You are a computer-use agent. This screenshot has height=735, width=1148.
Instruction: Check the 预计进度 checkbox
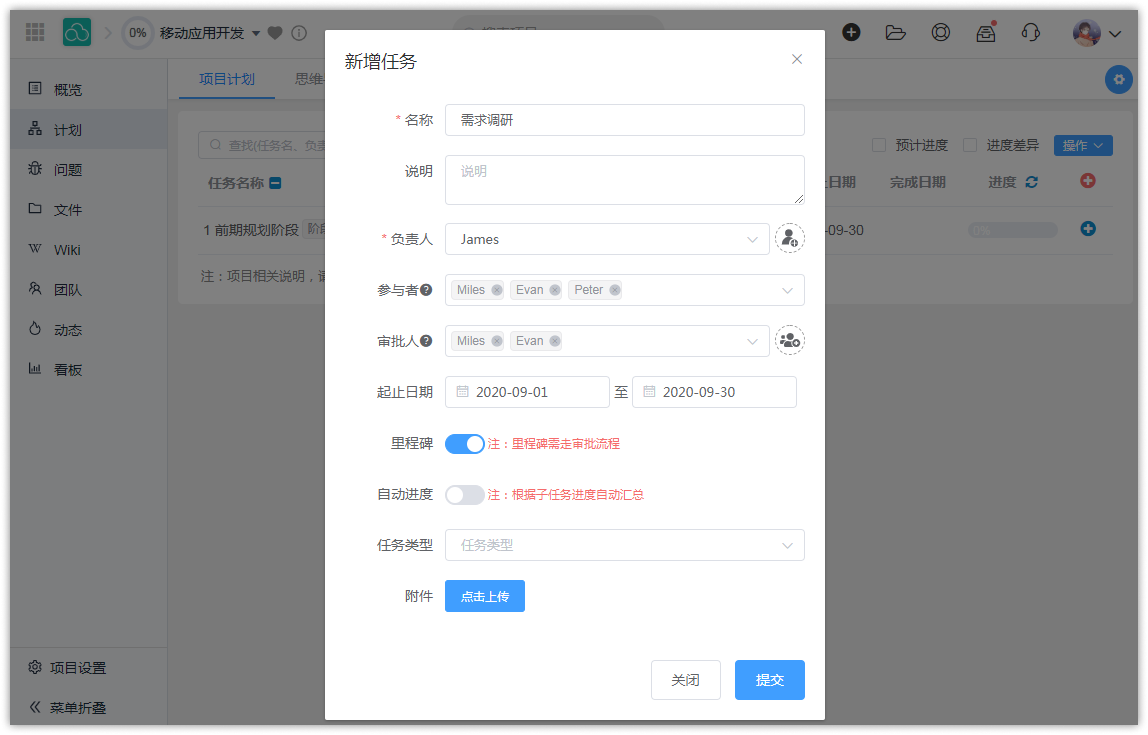coord(879,145)
